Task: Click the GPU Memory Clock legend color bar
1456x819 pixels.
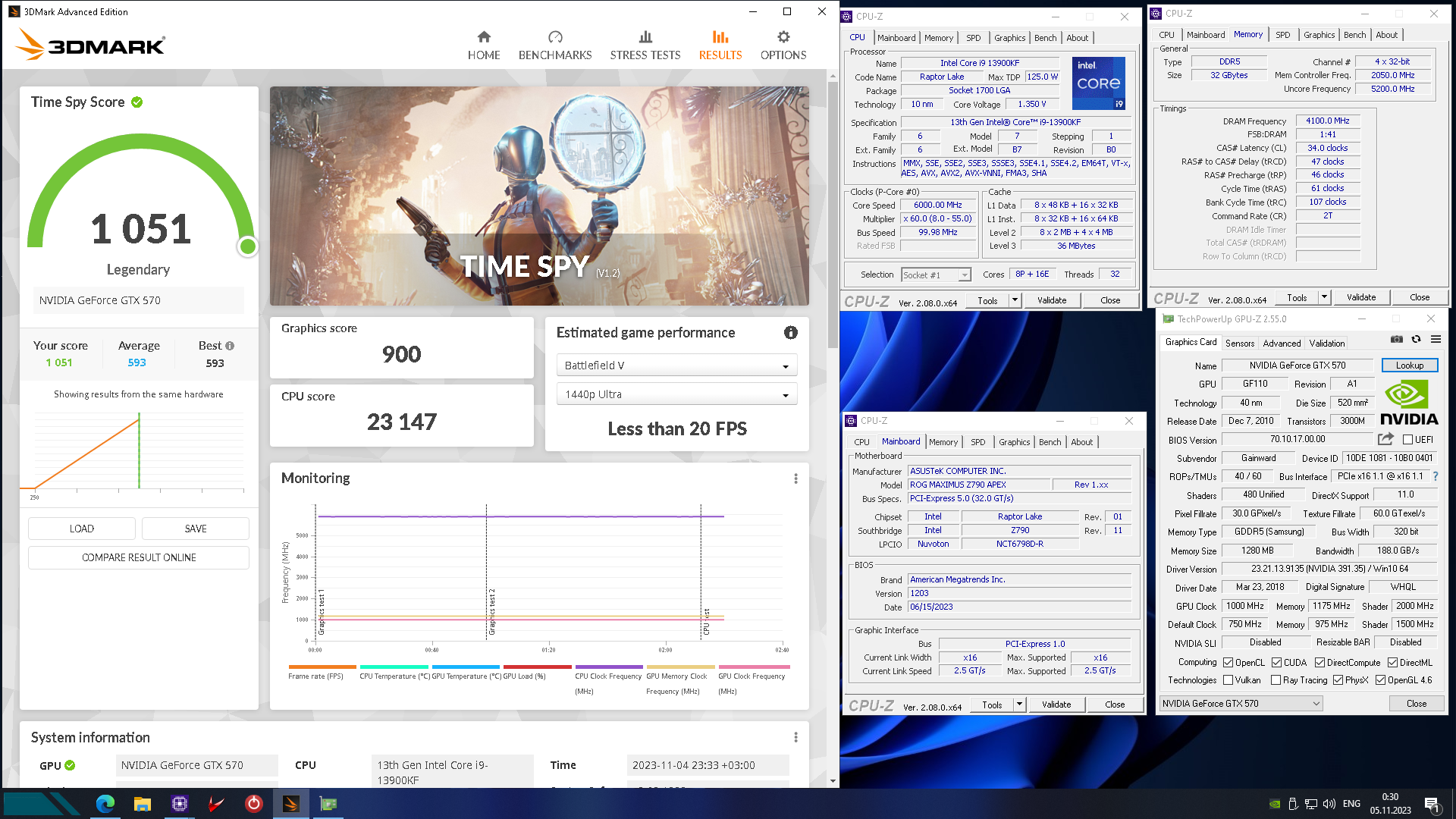Action: (x=680, y=667)
